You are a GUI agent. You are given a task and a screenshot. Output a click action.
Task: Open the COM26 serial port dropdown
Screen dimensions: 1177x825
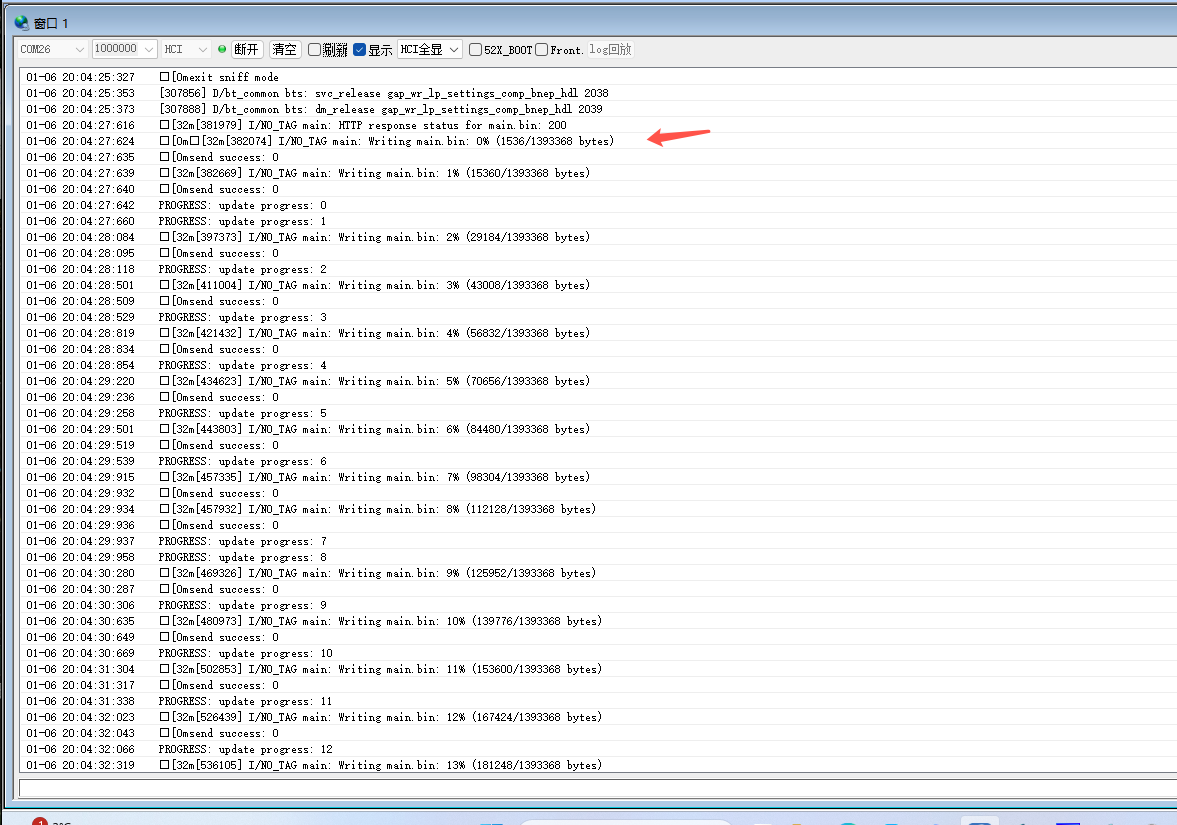pyautogui.click(x=53, y=49)
